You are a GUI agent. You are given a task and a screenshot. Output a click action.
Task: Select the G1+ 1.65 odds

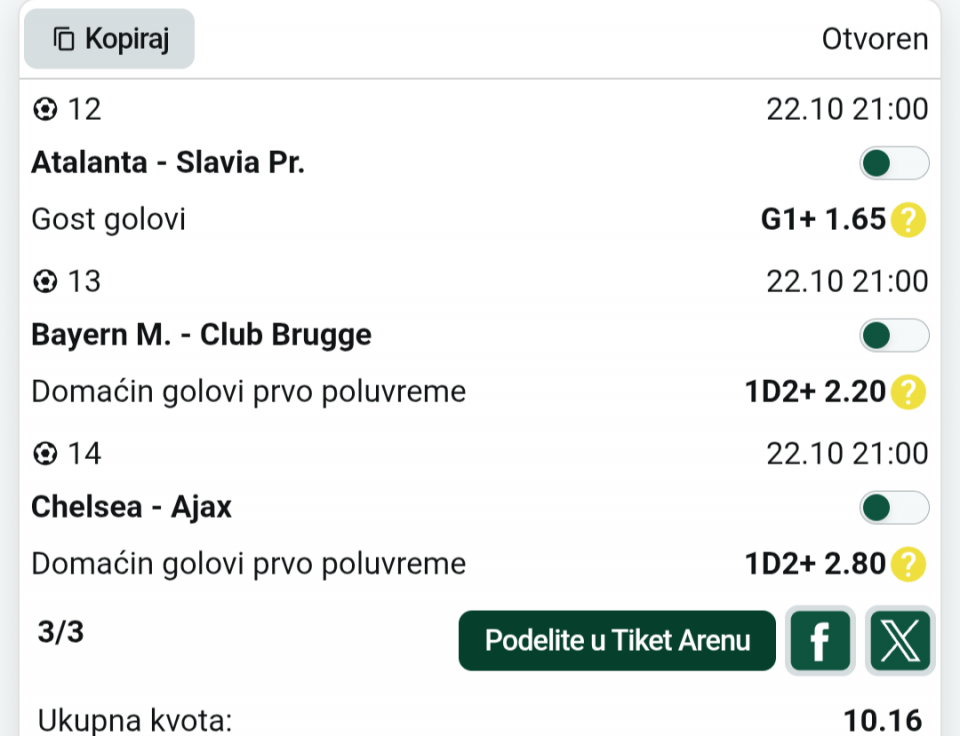(823, 220)
